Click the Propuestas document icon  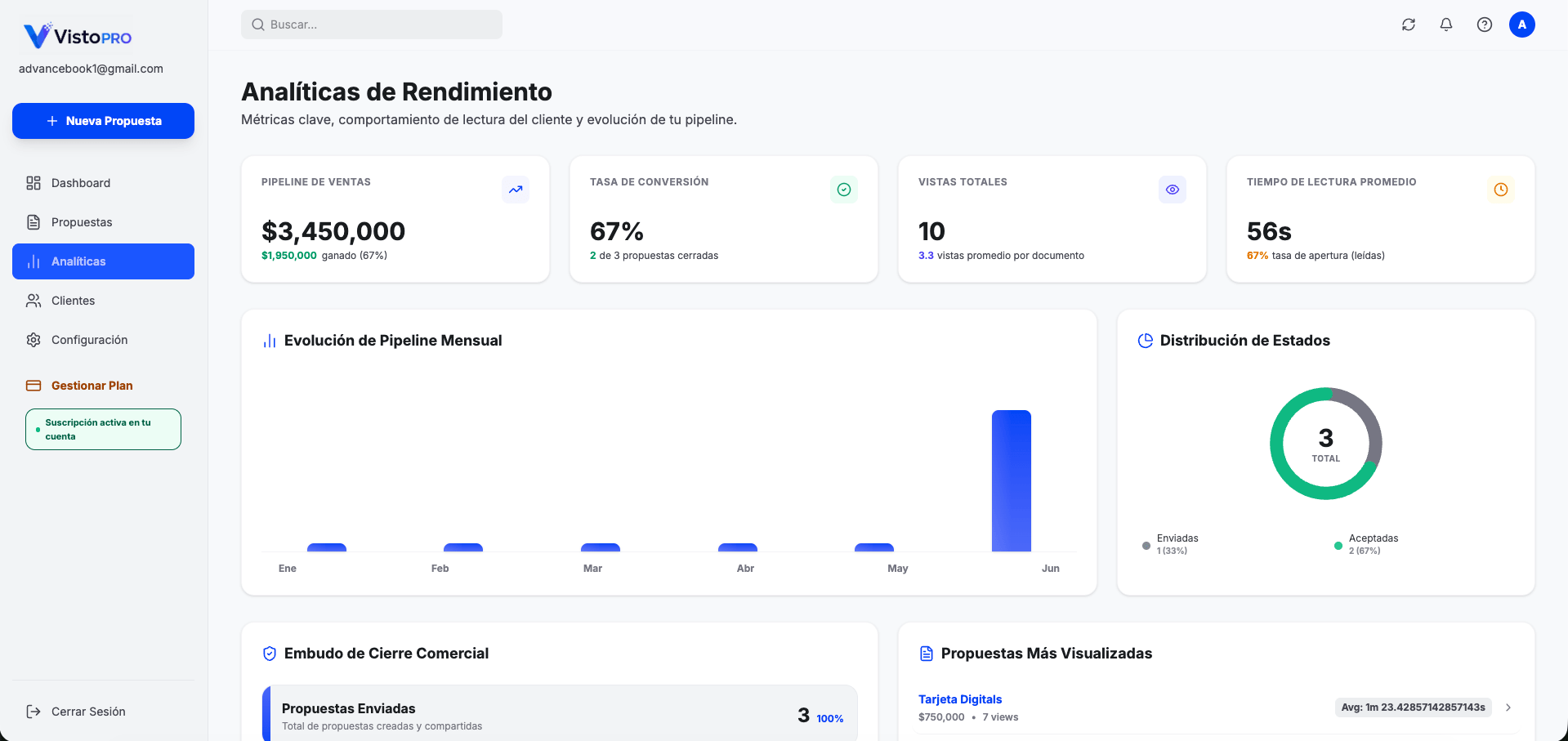[x=34, y=222]
